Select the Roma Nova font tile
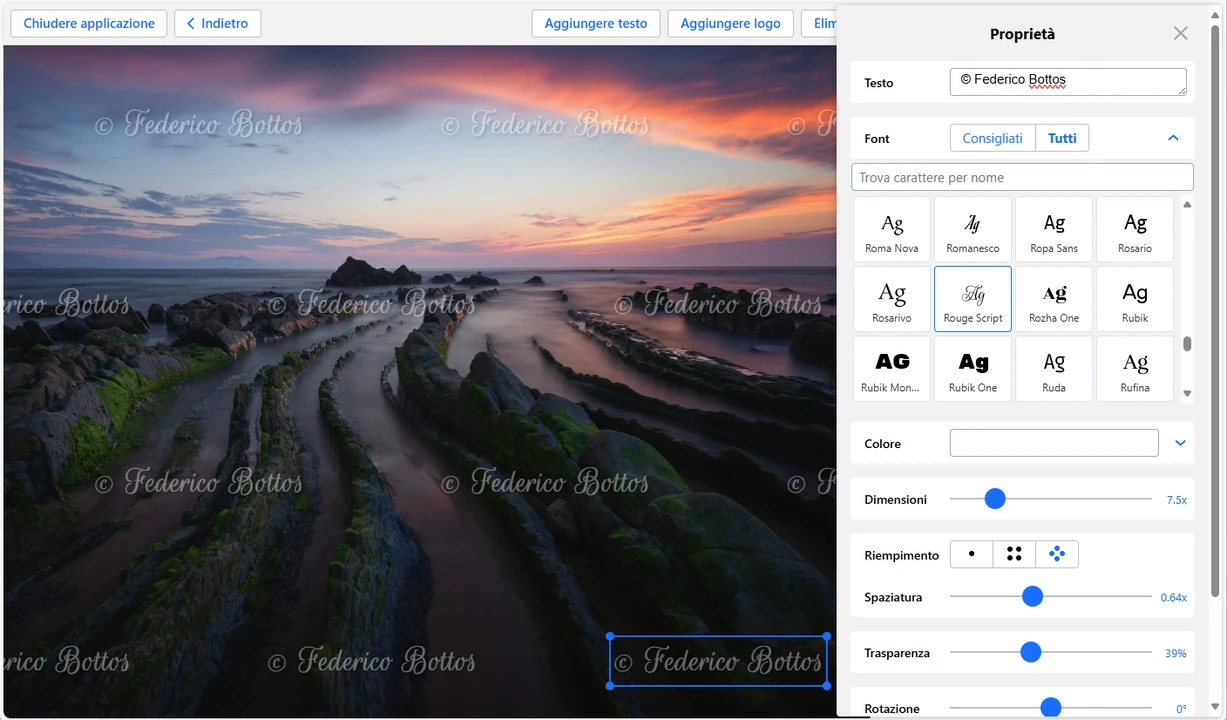 tap(891, 230)
